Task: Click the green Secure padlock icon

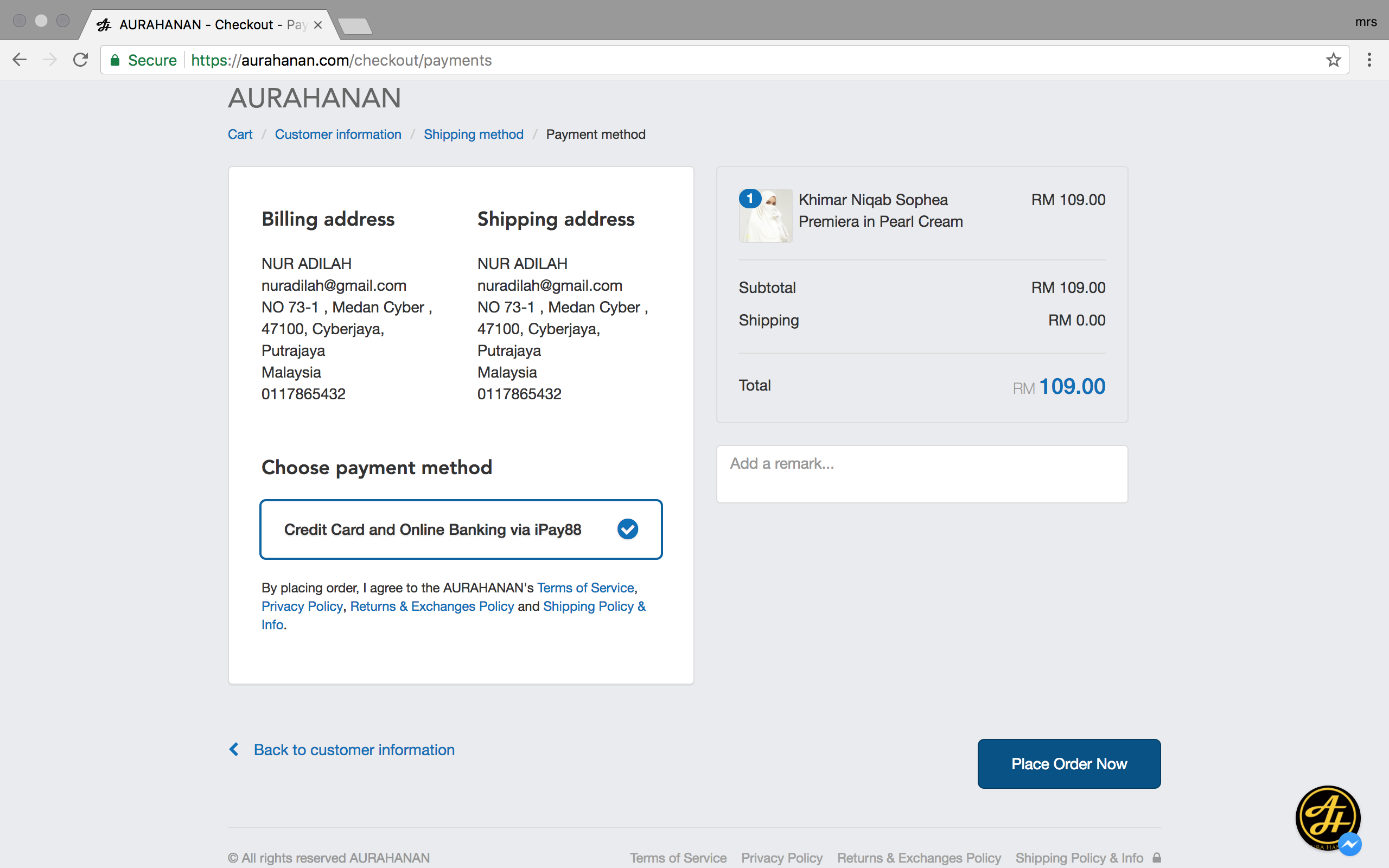Action: pos(115,60)
